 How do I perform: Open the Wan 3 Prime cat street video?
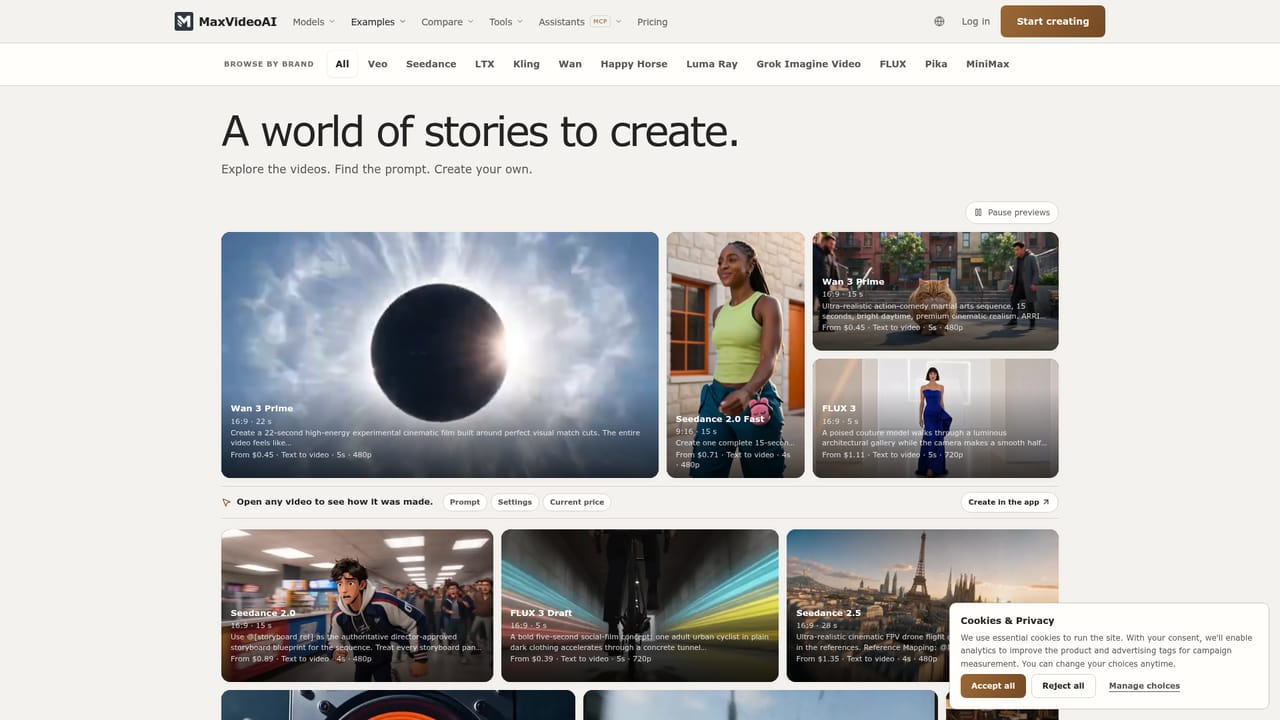click(936, 291)
